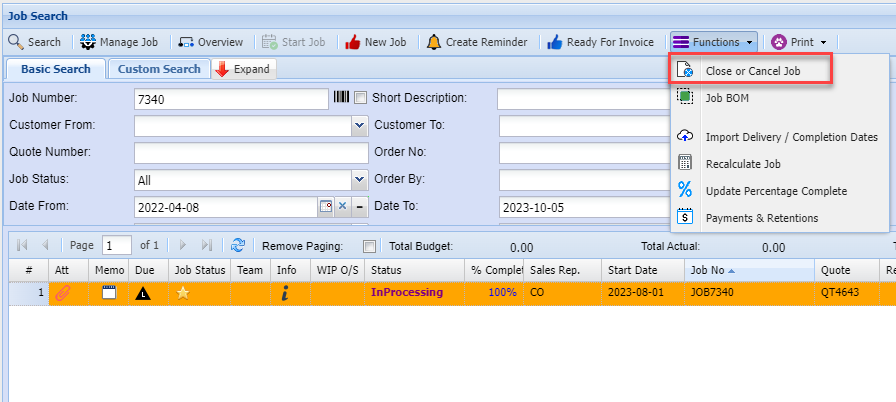The width and height of the screenshot is (896, 402).
Task: Mark job Ready For Invoice
Action: (600, 42)
